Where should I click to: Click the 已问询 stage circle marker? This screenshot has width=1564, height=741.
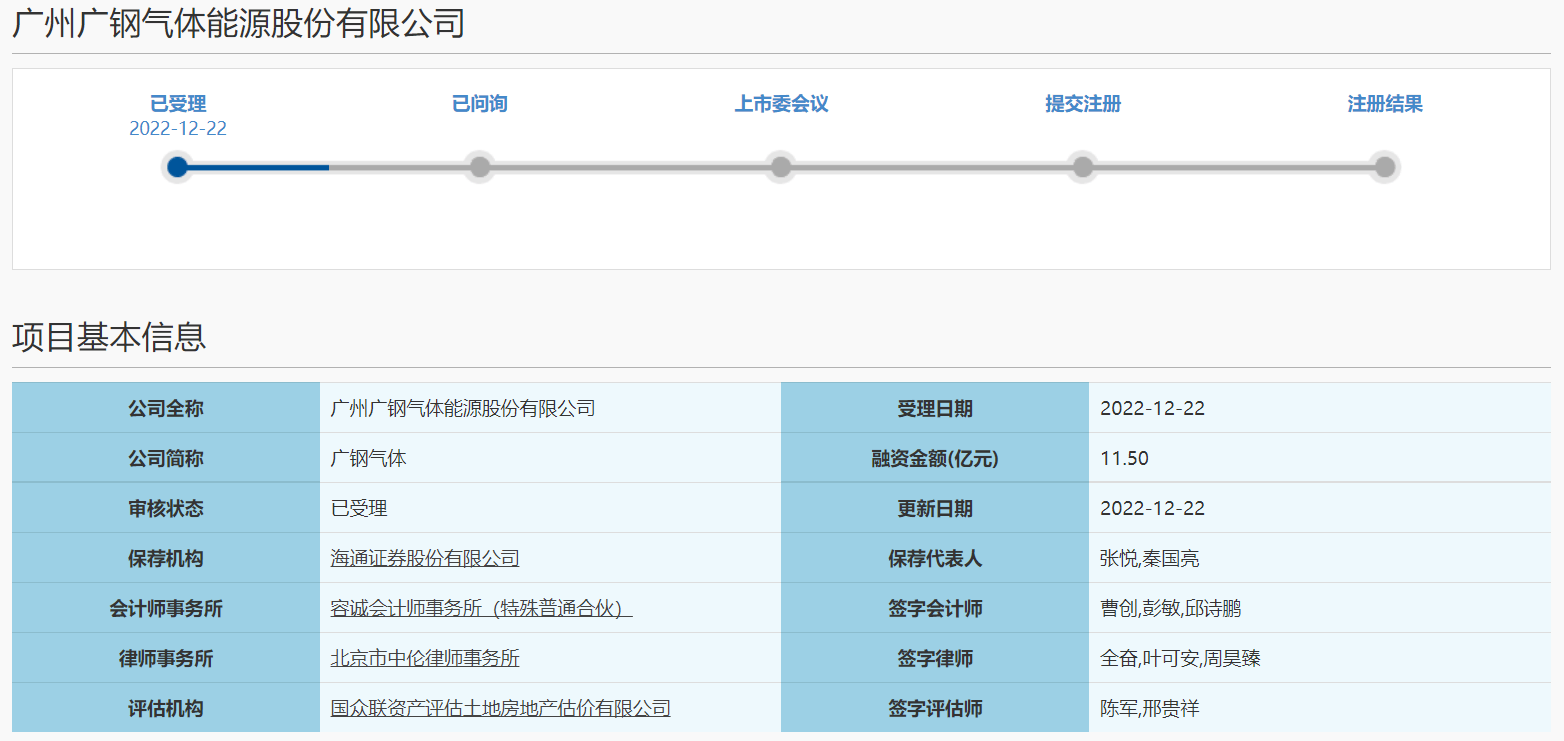click(x=479, y=167)
